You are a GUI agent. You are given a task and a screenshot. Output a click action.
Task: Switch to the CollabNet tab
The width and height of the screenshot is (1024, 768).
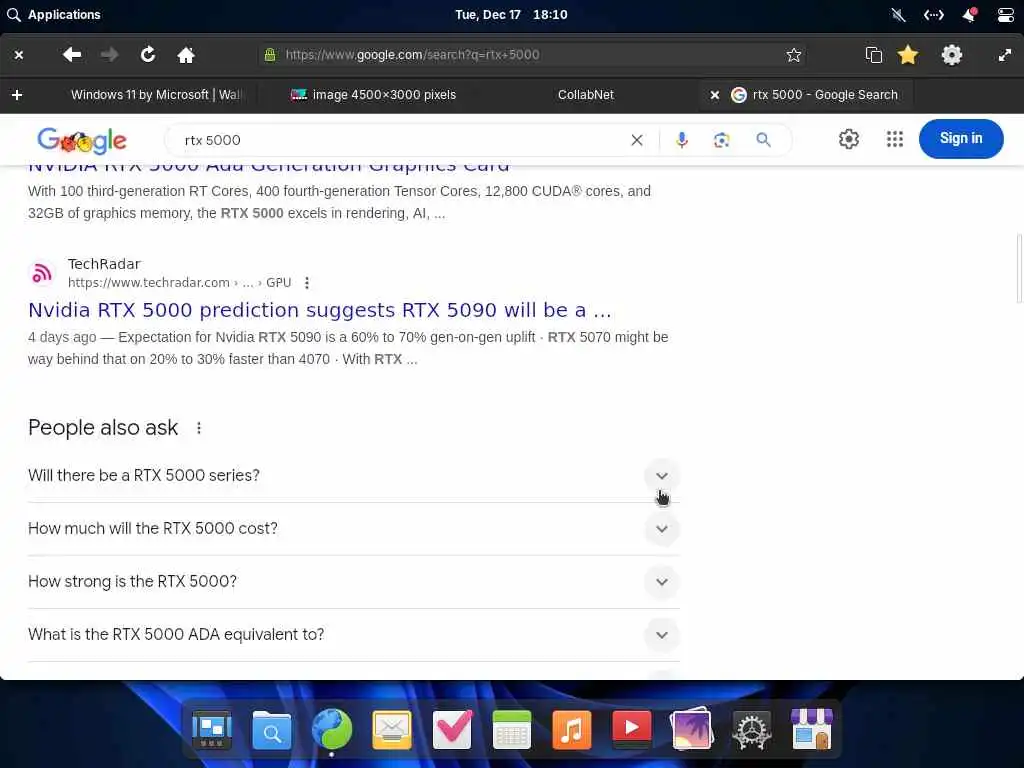tap(586, 95)
